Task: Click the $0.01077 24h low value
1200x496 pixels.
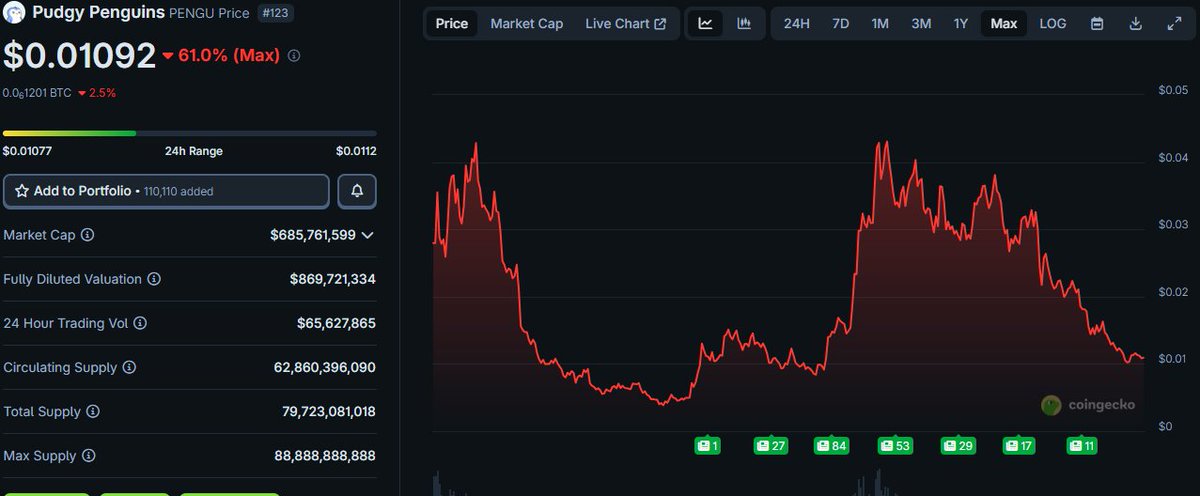Action: click(27, 151)
